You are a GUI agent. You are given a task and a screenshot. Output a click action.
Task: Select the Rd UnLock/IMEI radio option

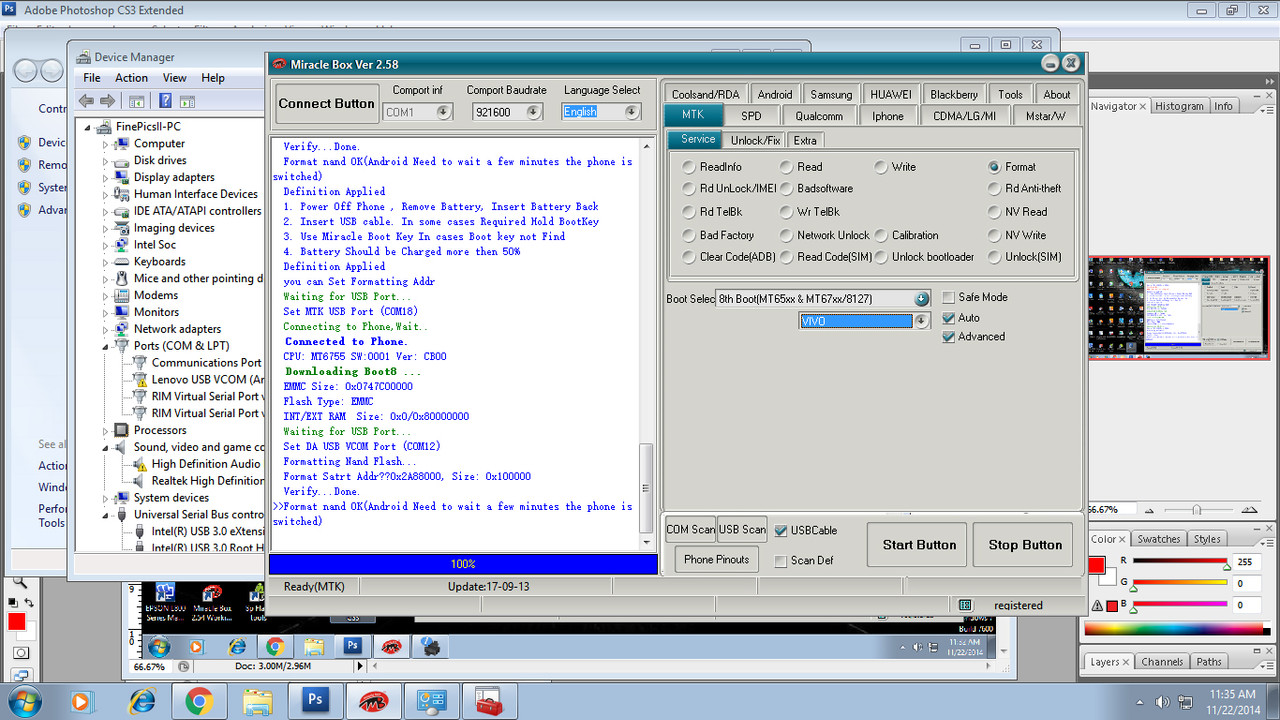click(x=729, y=188)
